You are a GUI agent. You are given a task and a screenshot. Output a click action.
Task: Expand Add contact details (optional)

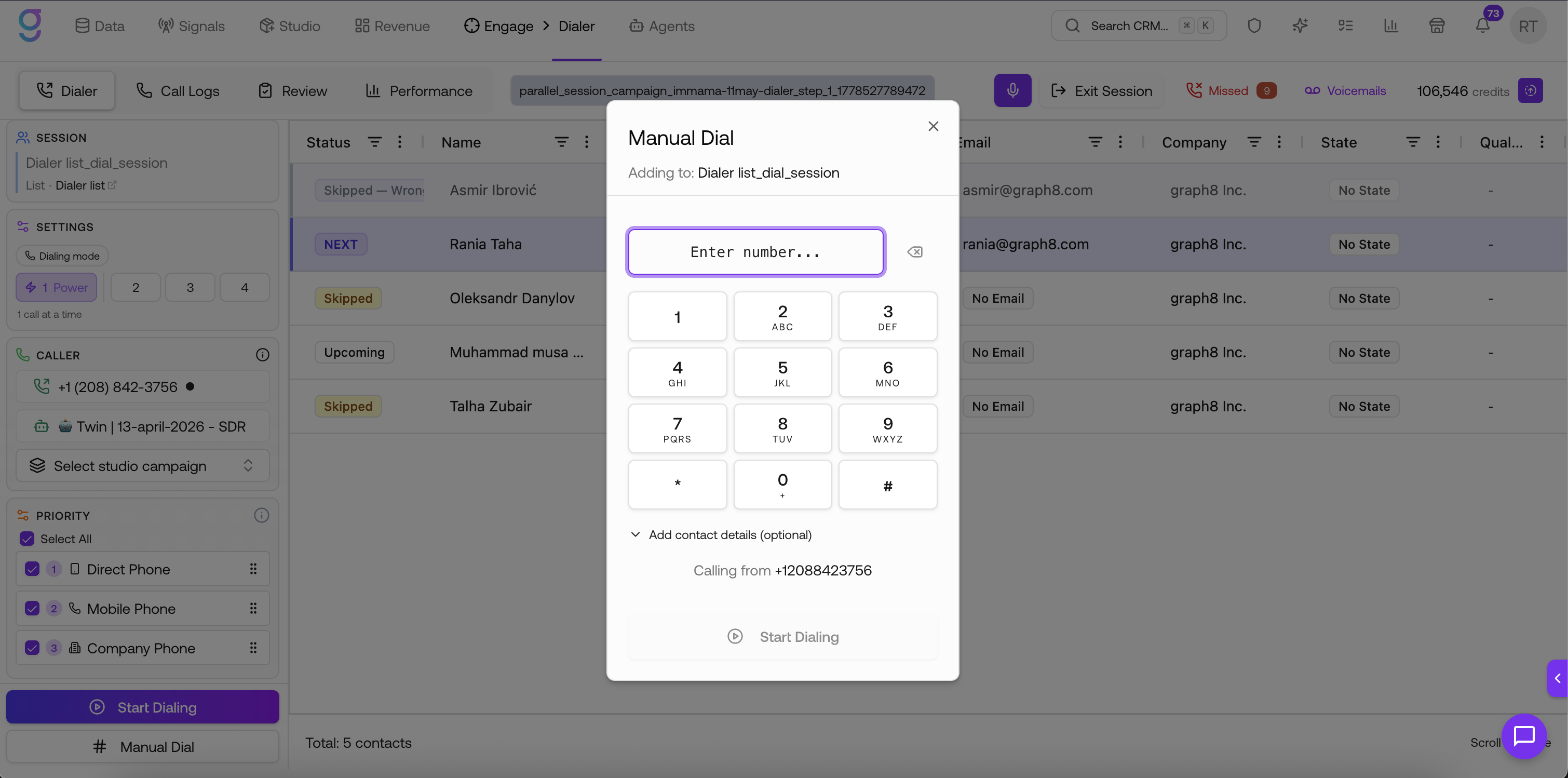(721, 534)
